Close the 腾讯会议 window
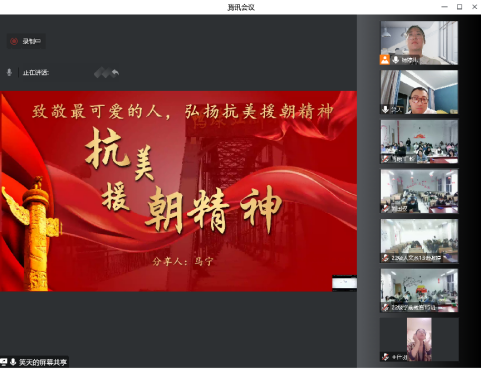 pos(475,7)
